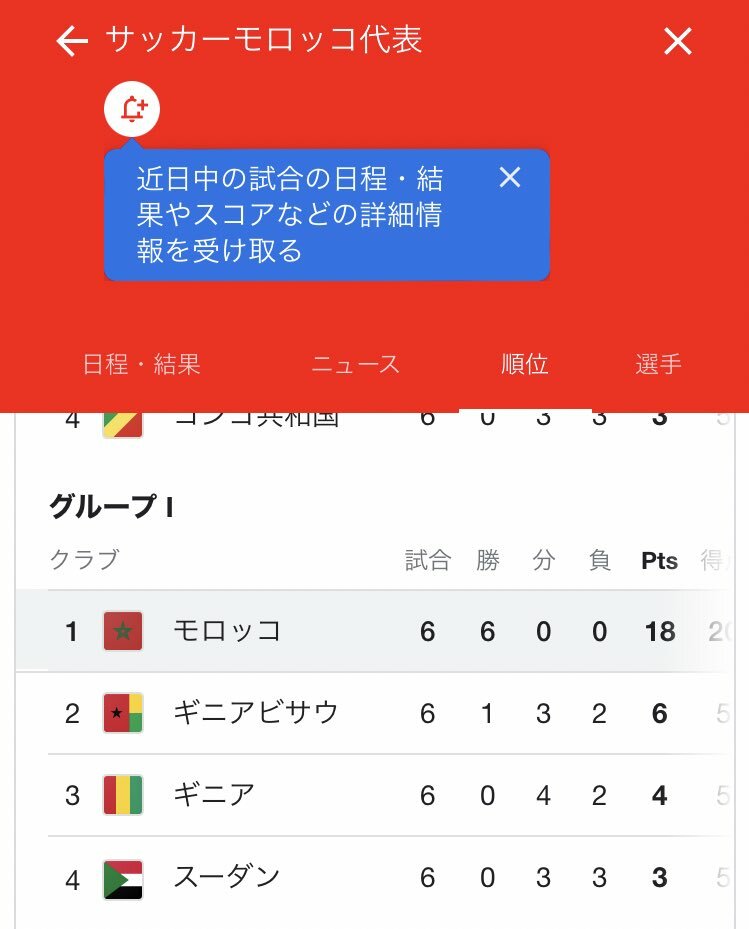Tap the notification bell icon
749x929 pixels.
pos(132,110)
